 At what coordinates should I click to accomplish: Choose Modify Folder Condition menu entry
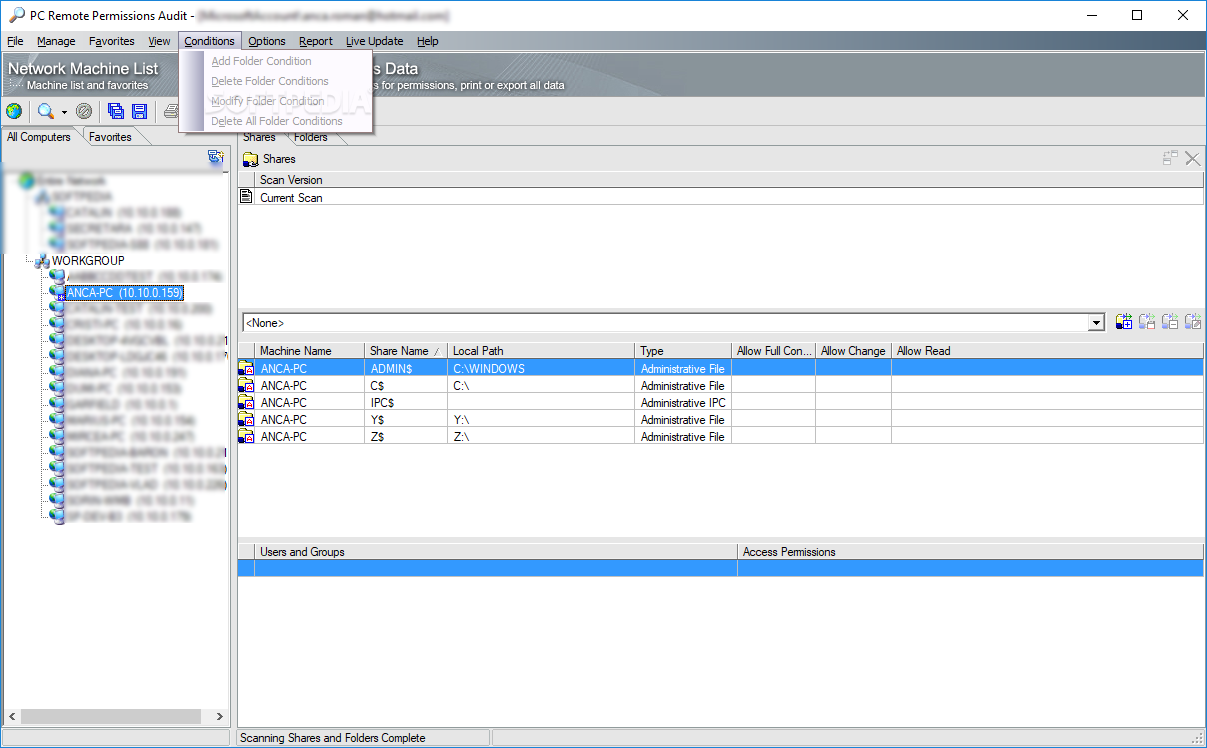point(268,101)
